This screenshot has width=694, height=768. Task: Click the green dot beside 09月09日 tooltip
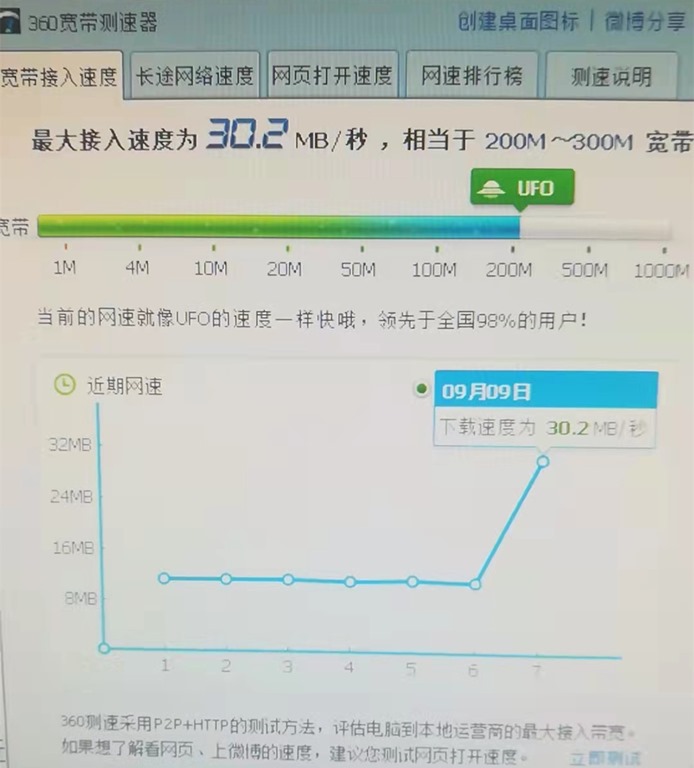pos(421,388)
